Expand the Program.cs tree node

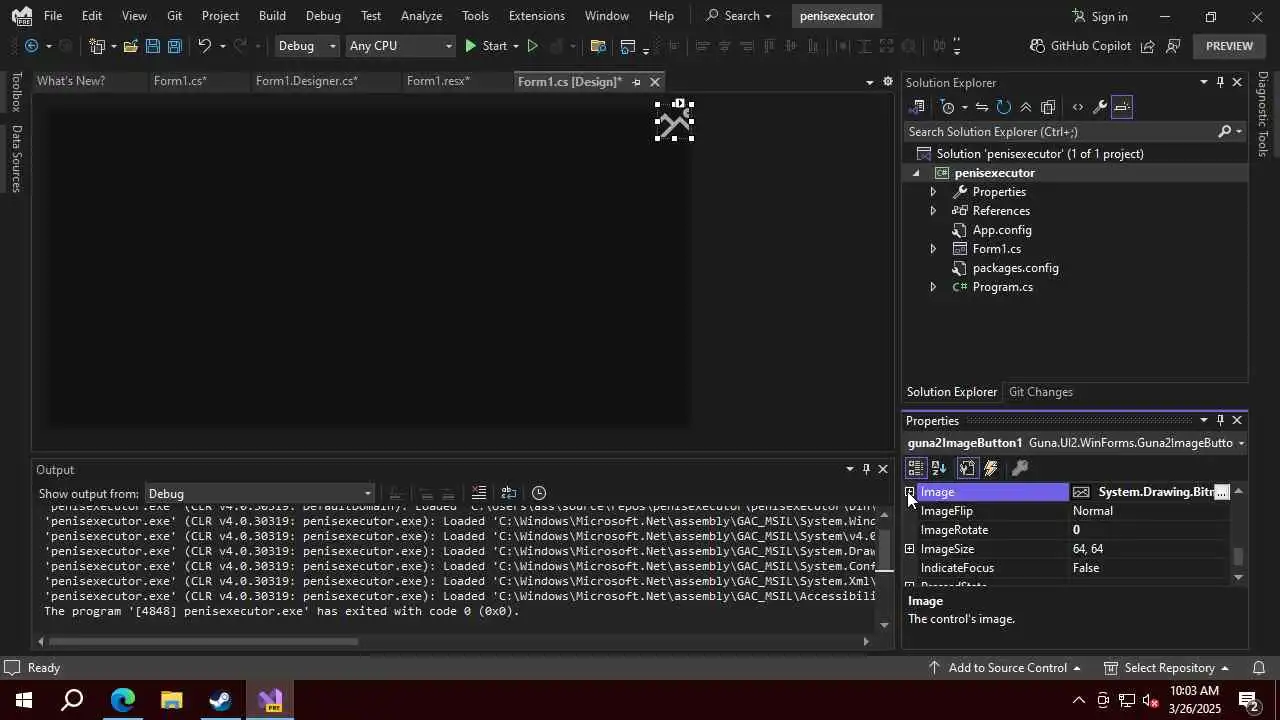click(933, 287)
